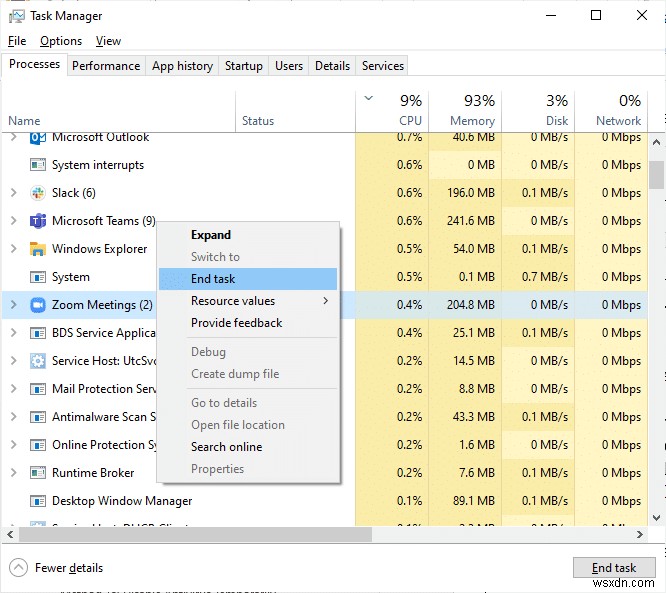Collapse view with Fewer details arrow
Viewport: 666px width, 593px height.
19,568
